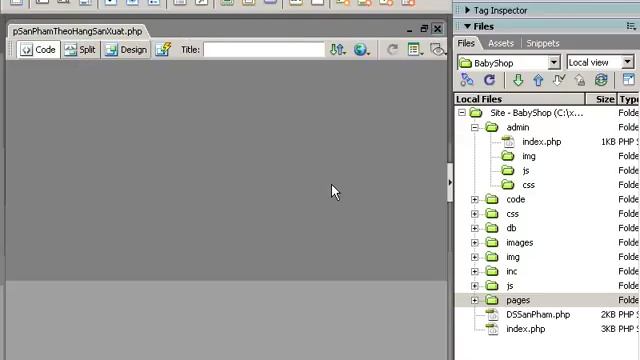Open Preview in Browser globe menu
The width and height of the screenshot is (640, 360).
coord(362,50)
